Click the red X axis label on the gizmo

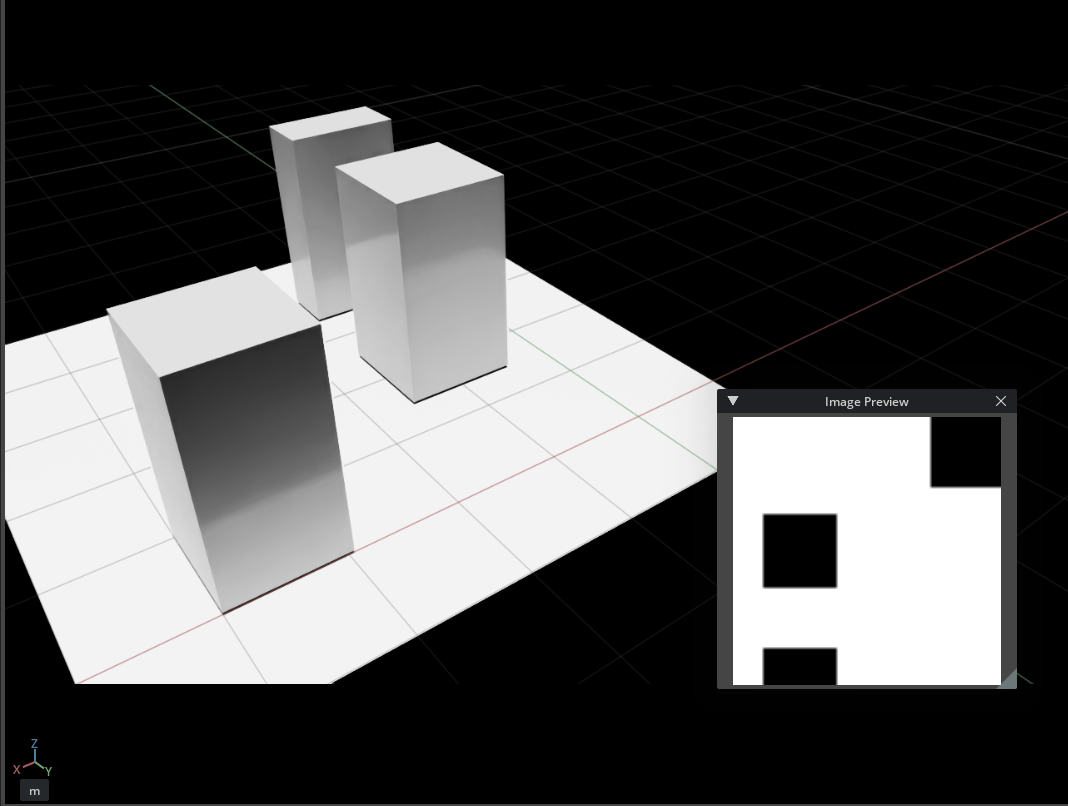[15, 770]
